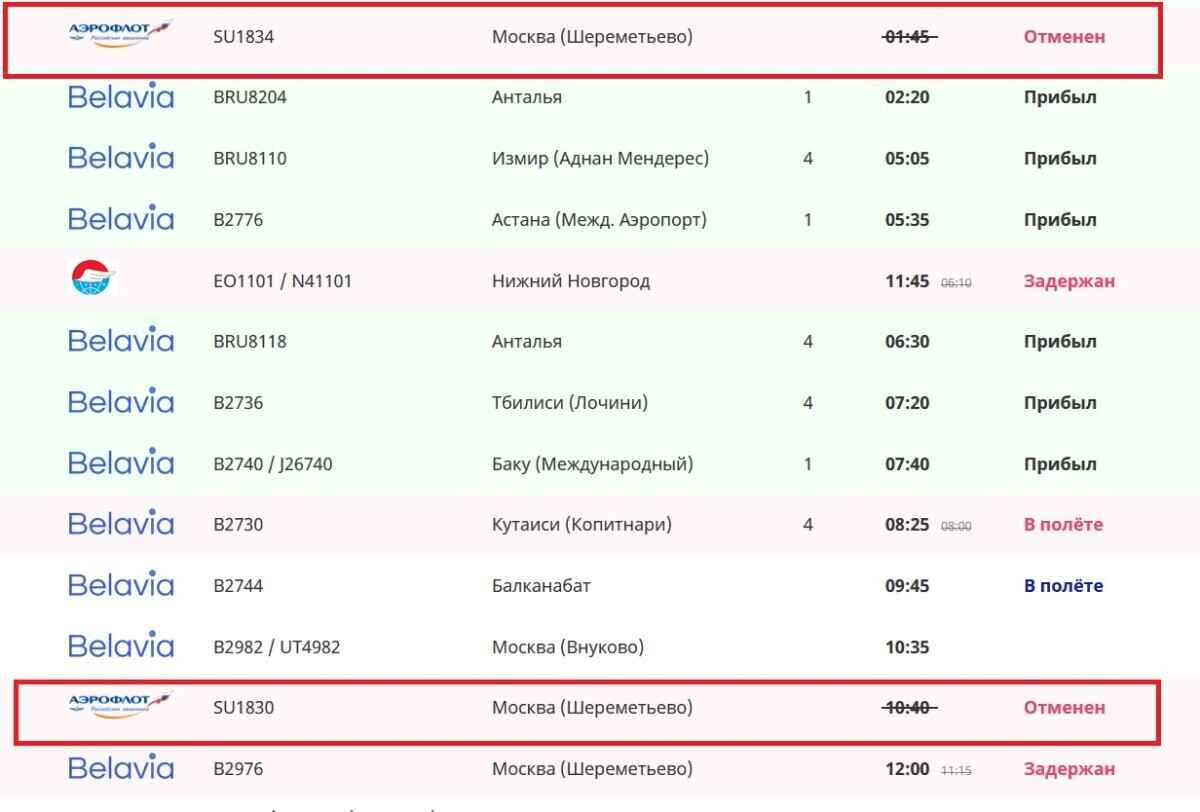Open flight number BRU8110
The width and height of the screenshot is (1200, 812).
pyautogui.click(x=250, y=159)
